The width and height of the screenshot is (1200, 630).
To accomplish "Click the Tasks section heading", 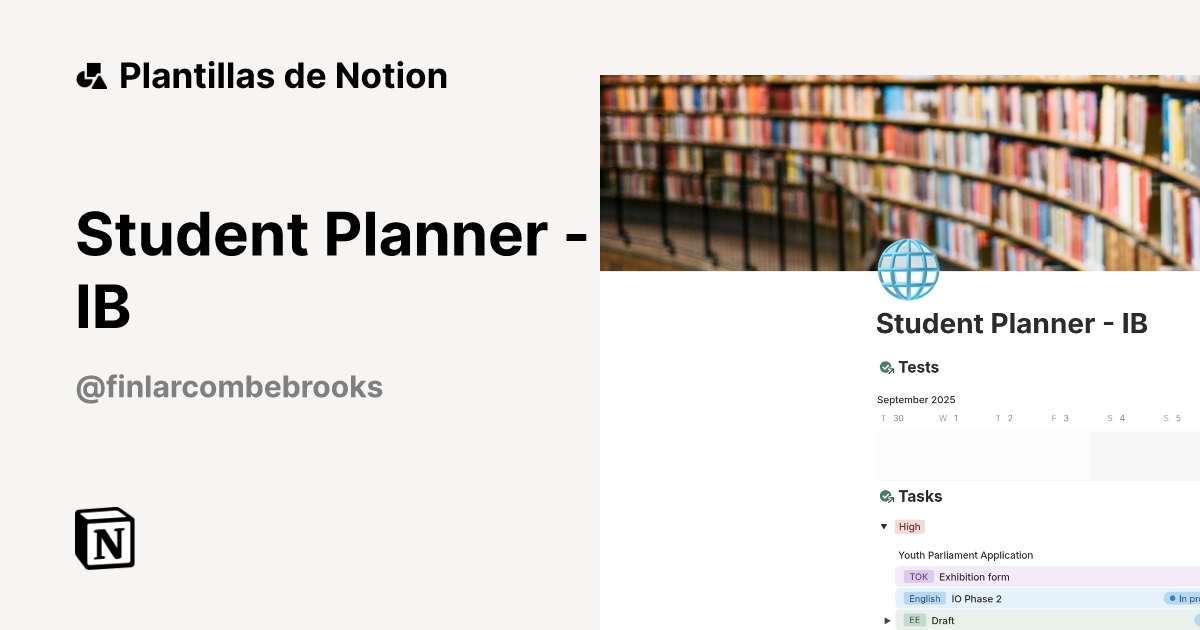I will click(920, 495).
